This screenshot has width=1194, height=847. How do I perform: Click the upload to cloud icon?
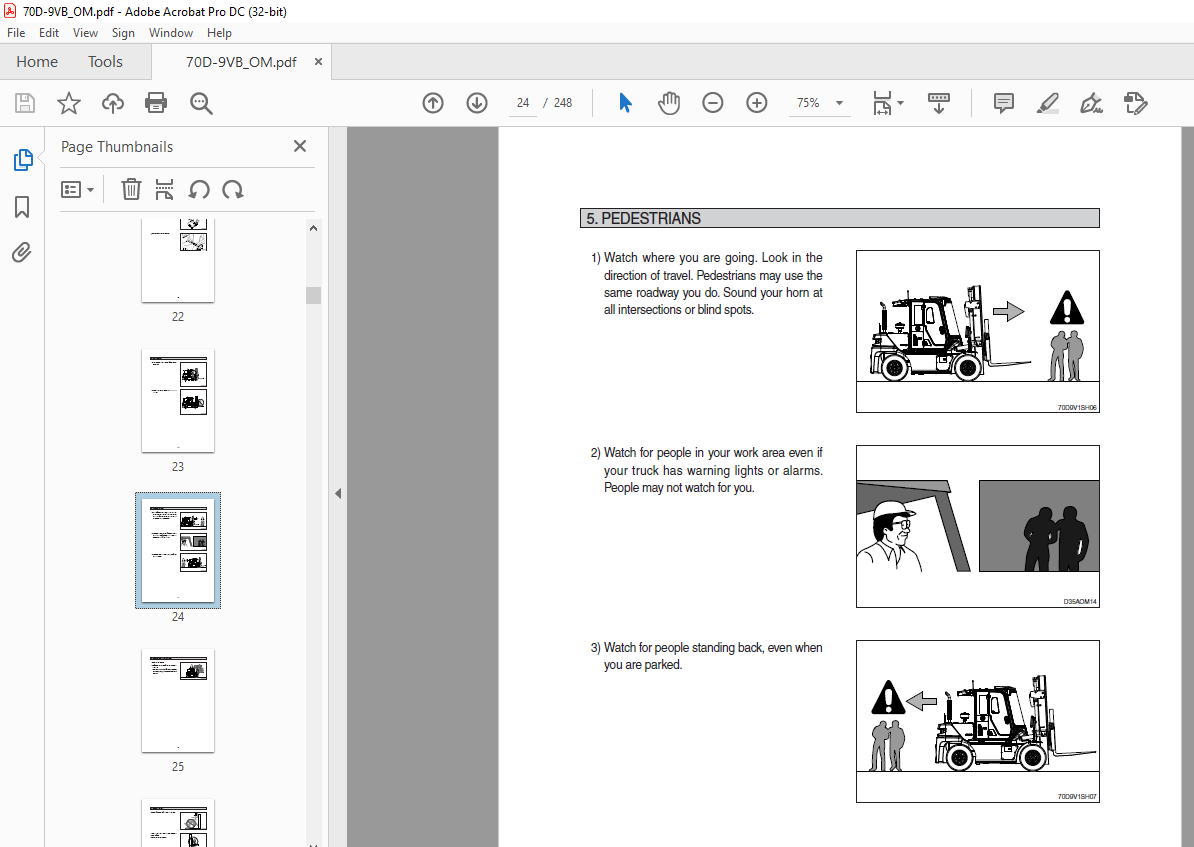coord(113,103)
